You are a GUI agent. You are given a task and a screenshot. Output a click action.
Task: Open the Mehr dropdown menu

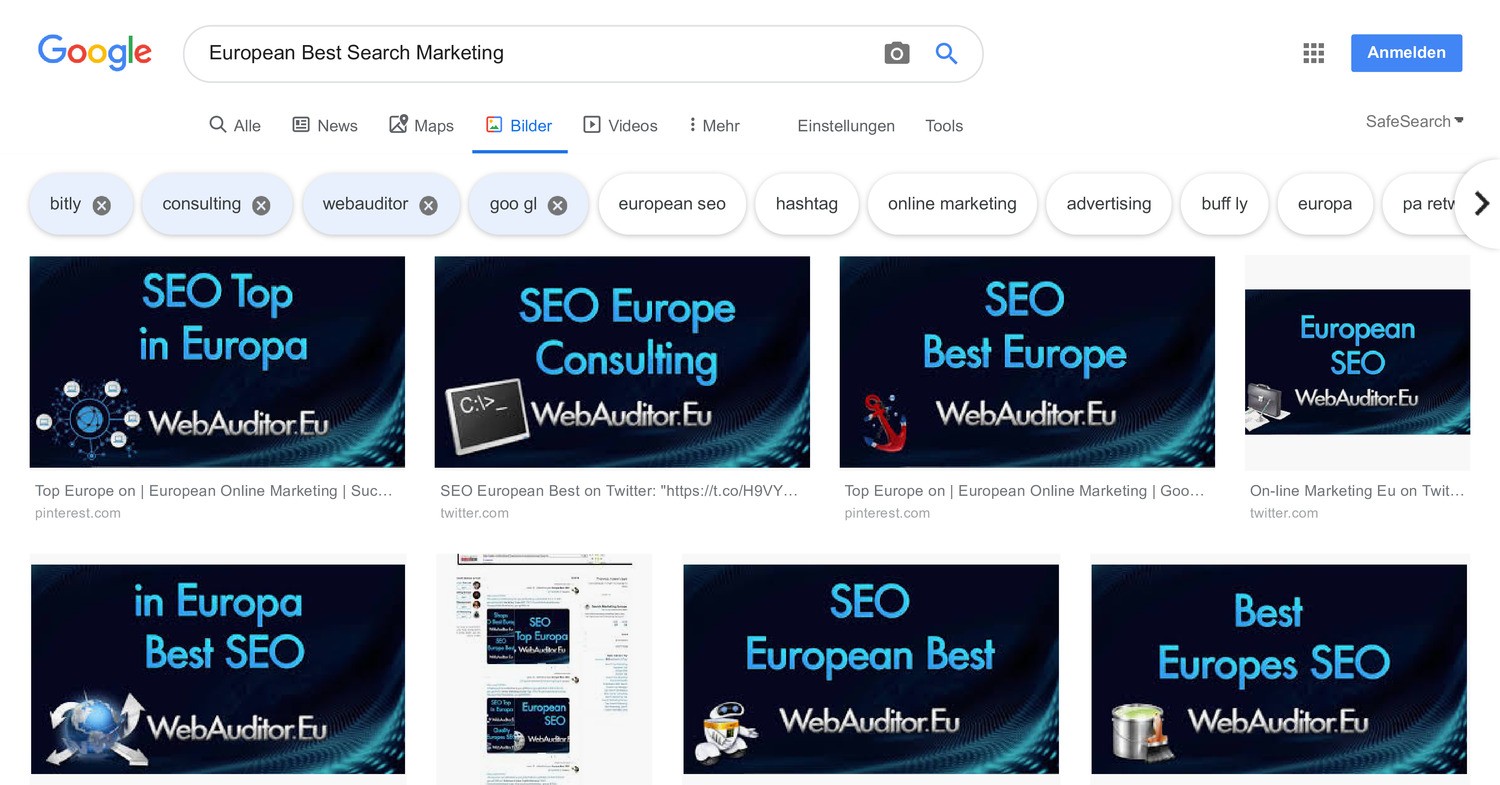[713, 125]
